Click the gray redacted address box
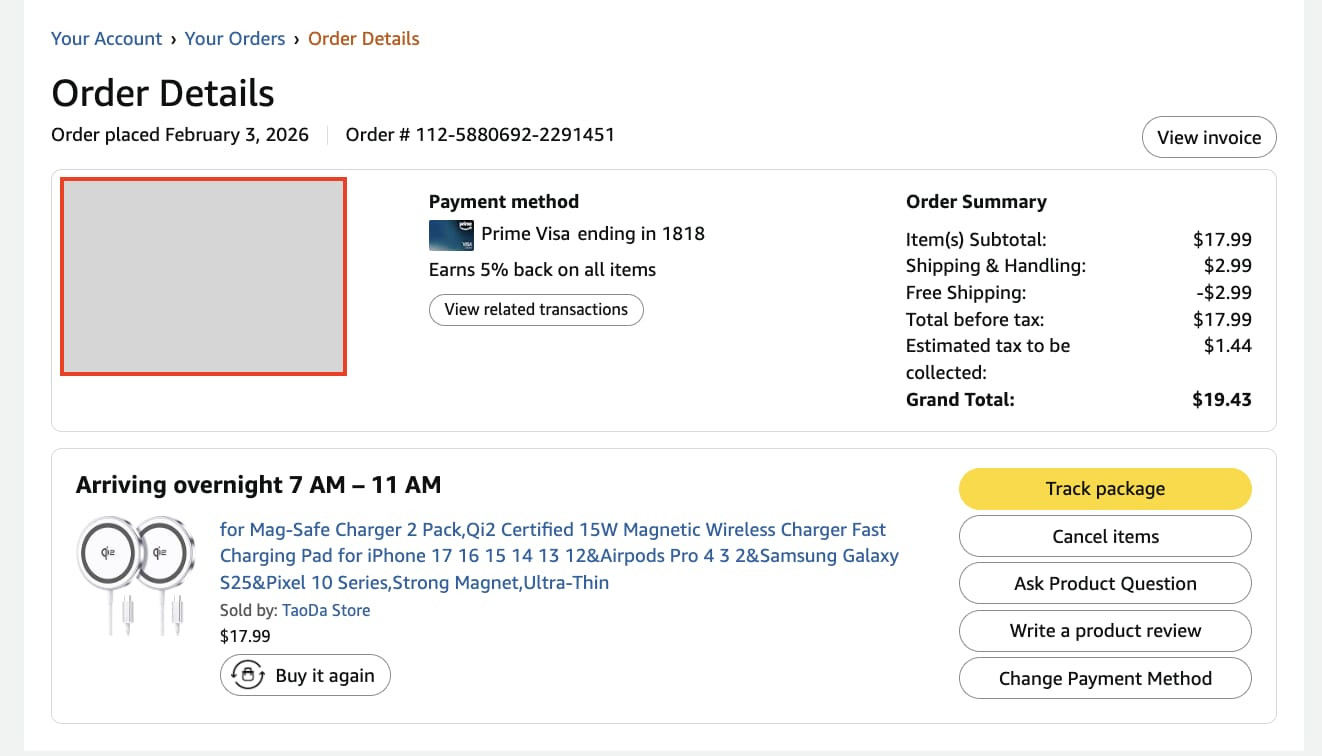Image resolution: width=1322 pixels, height=756 pixels. 204,276
